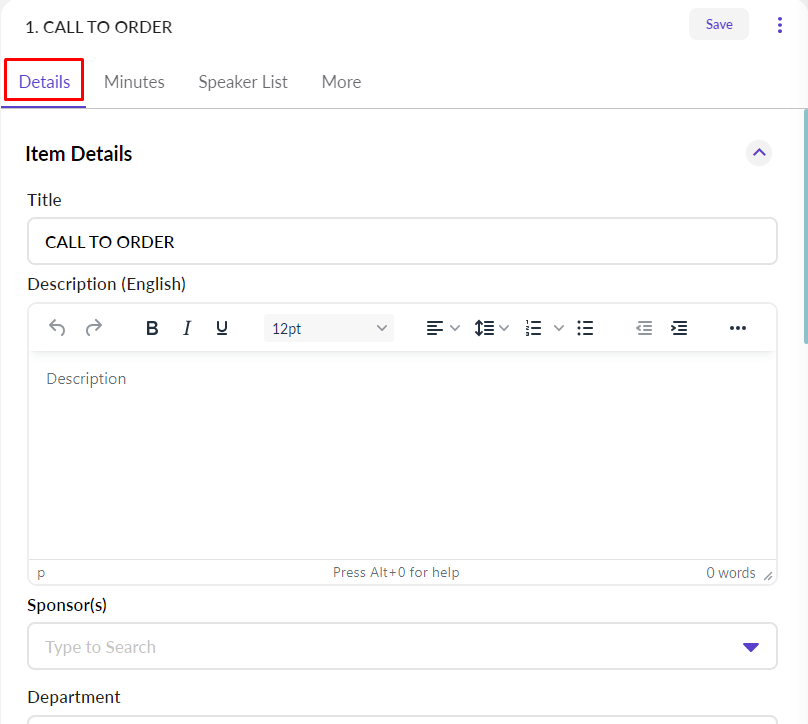This screenshot has height=724, width=808.
Task: Open the text alignment dropdown
Action: click(x=442, y=328)
